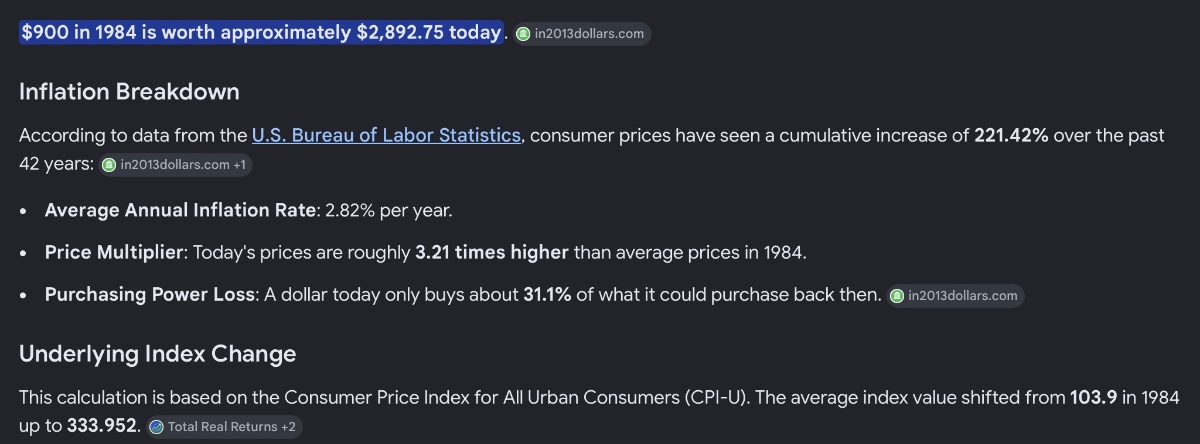Click the green favicon in the in2013dollars.com +1 chip

click(109, 165)
